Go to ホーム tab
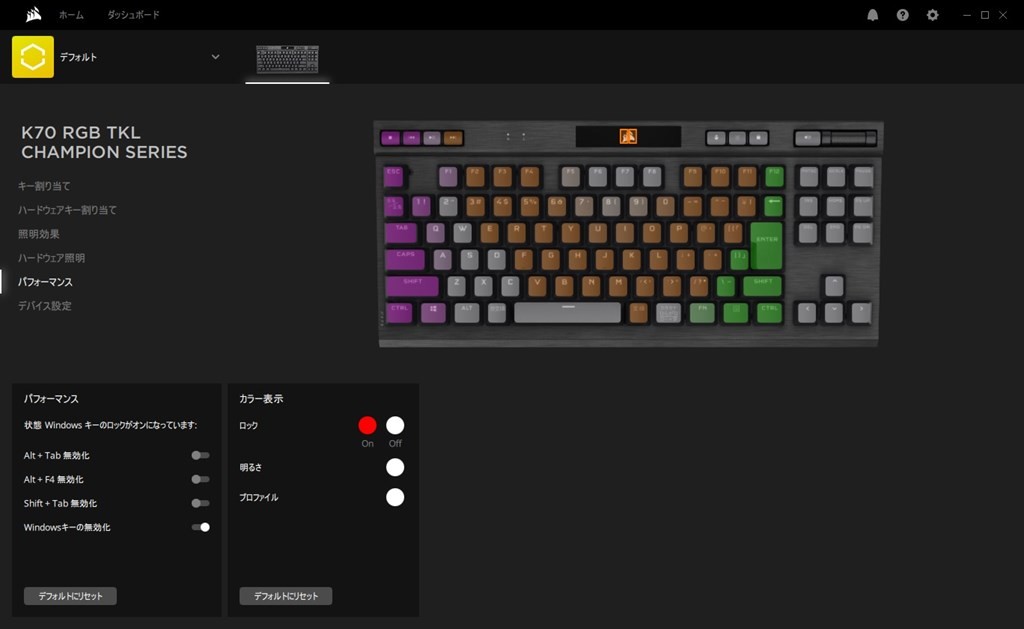Screen dimensions: 1024x629 pos(71,15)
